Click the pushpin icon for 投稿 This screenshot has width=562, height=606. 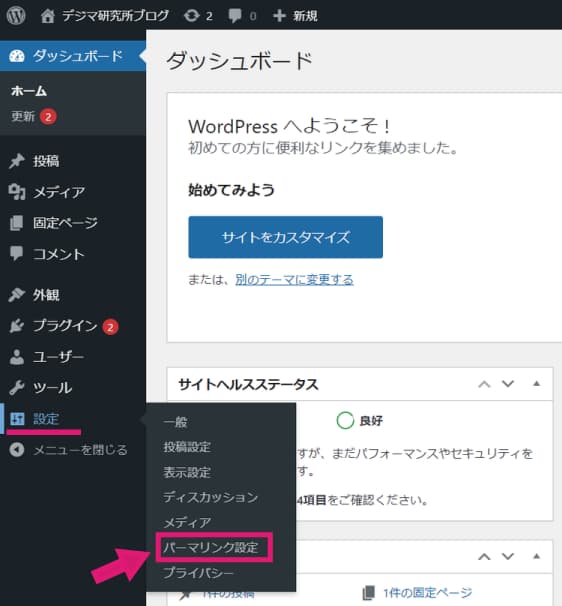point(17,161)
